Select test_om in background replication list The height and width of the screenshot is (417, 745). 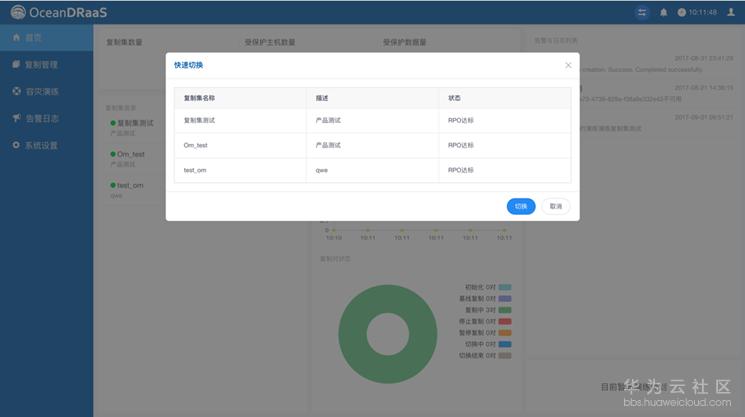pos(130,185)
